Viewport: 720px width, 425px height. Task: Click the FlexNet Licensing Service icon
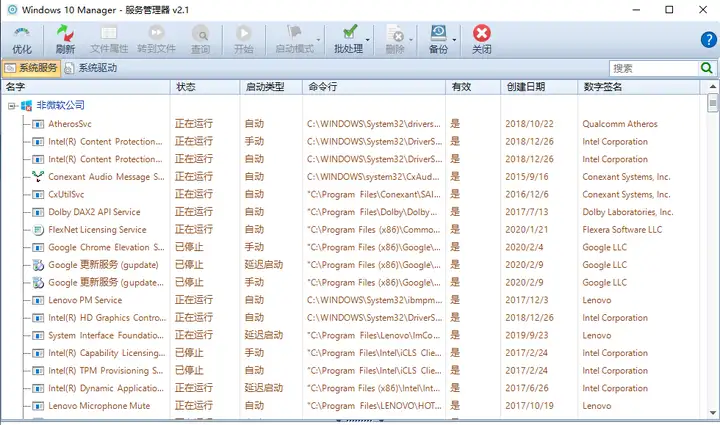point(38,229)
